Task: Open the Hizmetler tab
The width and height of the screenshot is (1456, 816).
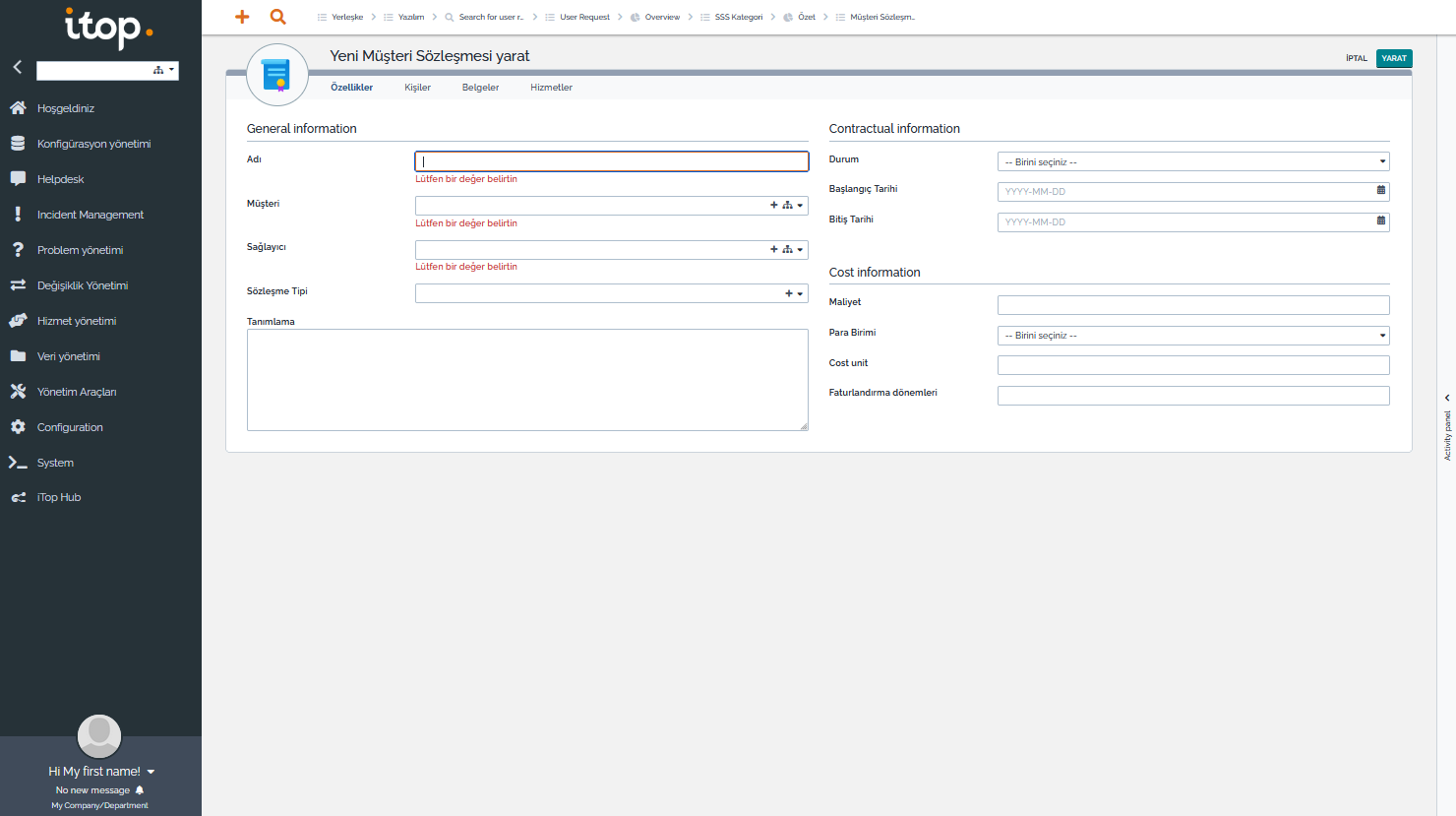Action: [551, 88]
